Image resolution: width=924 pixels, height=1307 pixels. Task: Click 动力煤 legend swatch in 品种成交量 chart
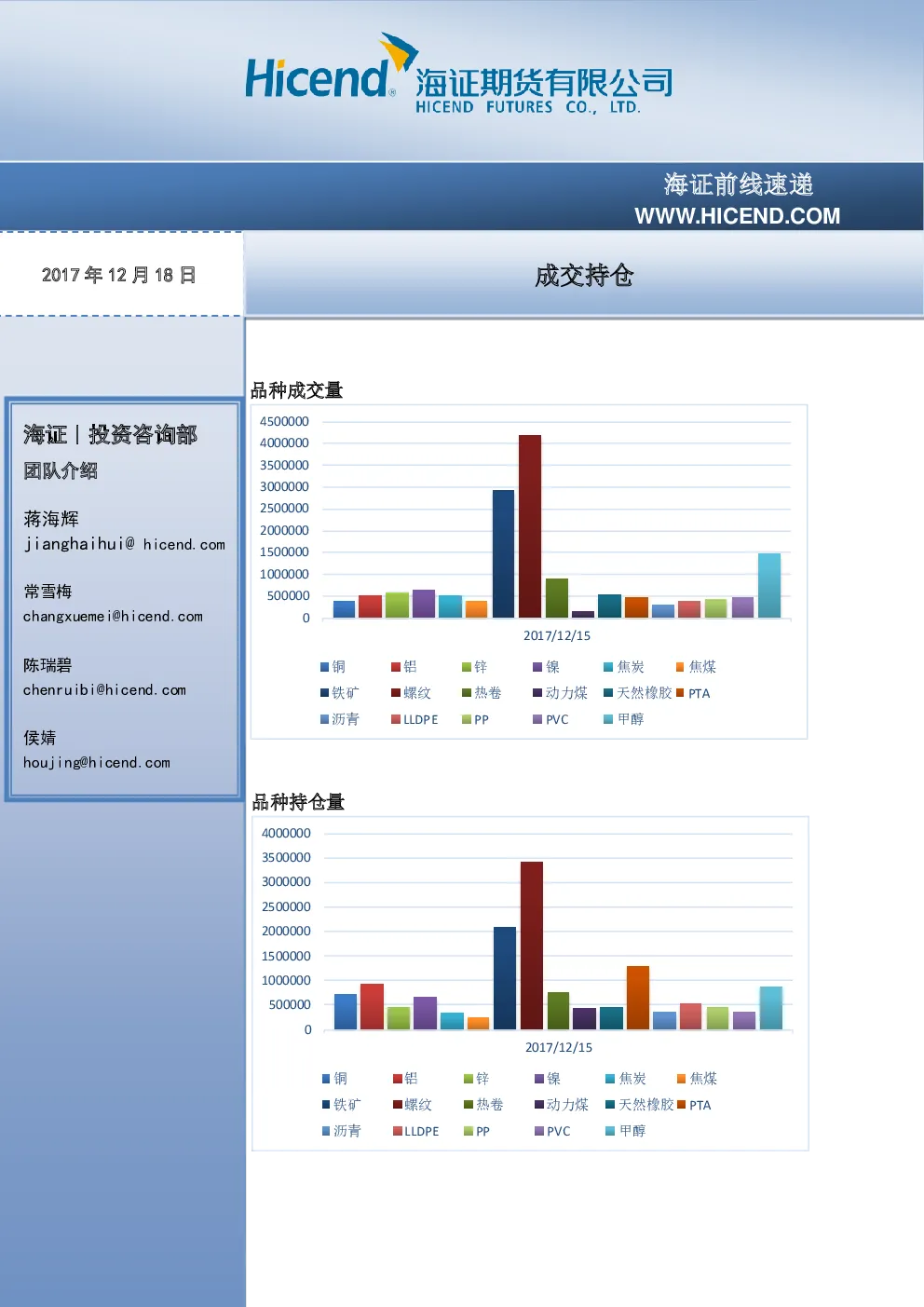click(x=537, y=693)
